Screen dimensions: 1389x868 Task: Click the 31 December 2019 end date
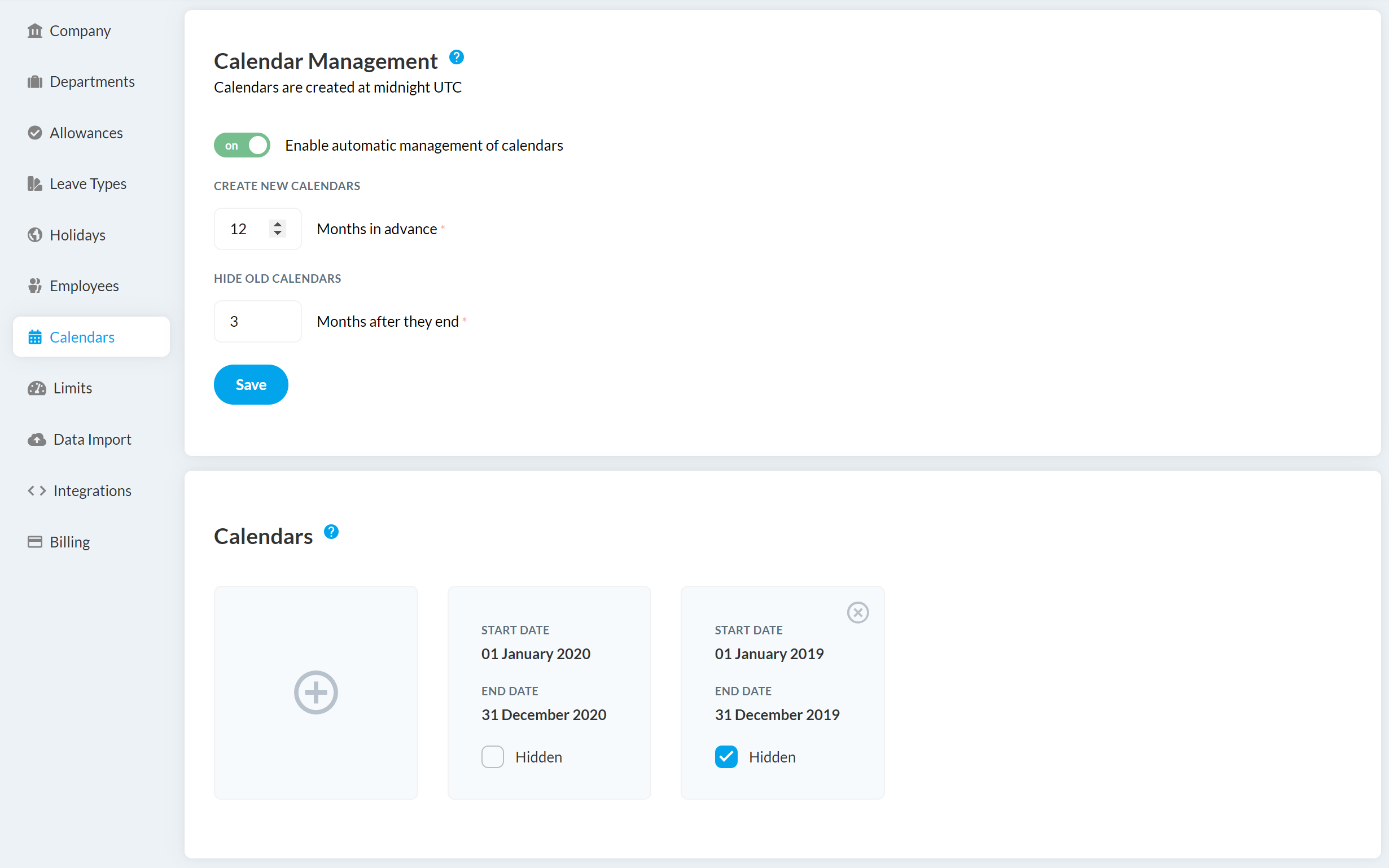pyautogui.click(x=777, y=714)
